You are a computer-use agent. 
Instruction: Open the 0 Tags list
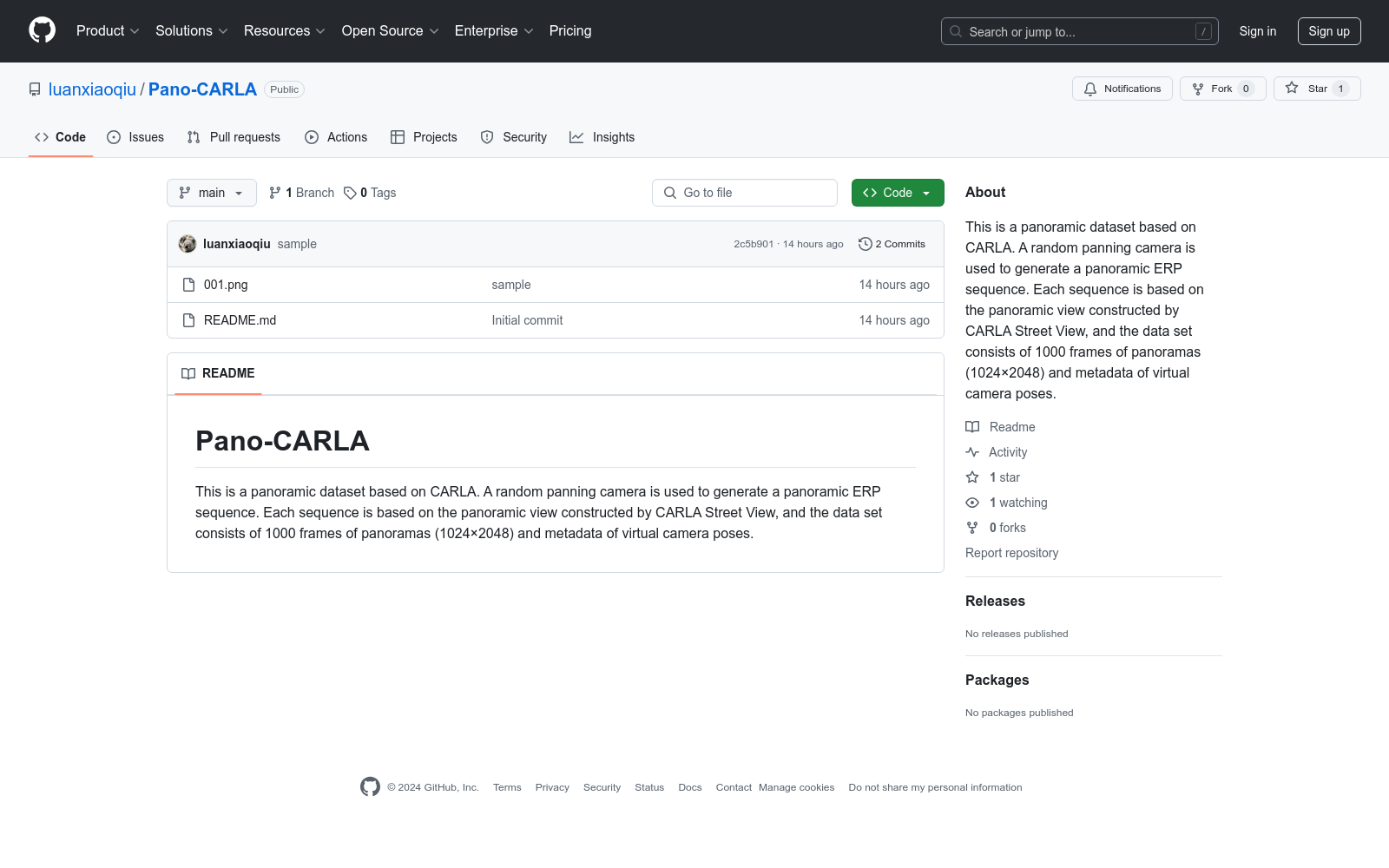point(370,193)
